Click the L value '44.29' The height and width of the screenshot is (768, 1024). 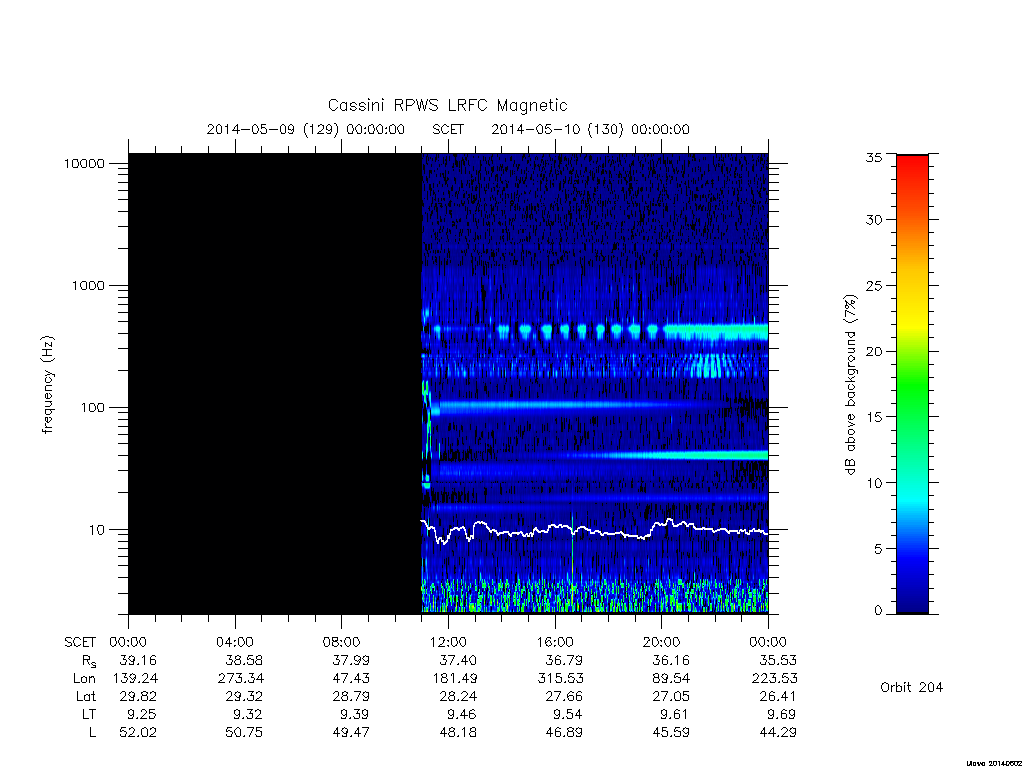tap(778, 733)
